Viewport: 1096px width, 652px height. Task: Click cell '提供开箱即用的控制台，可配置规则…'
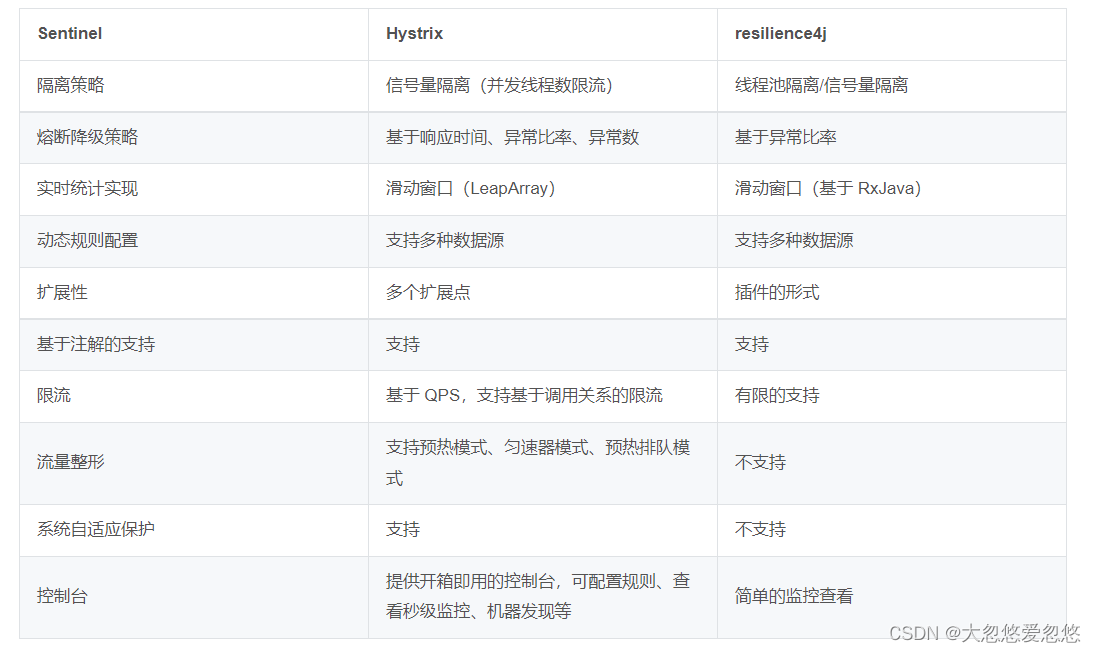(538, 596)
